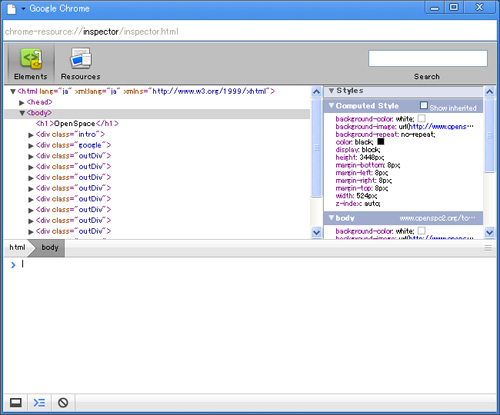Screen dimensions: 500x415
Task: Collapse the html root node
Action: pyautogui.click(x=13, y=91)
